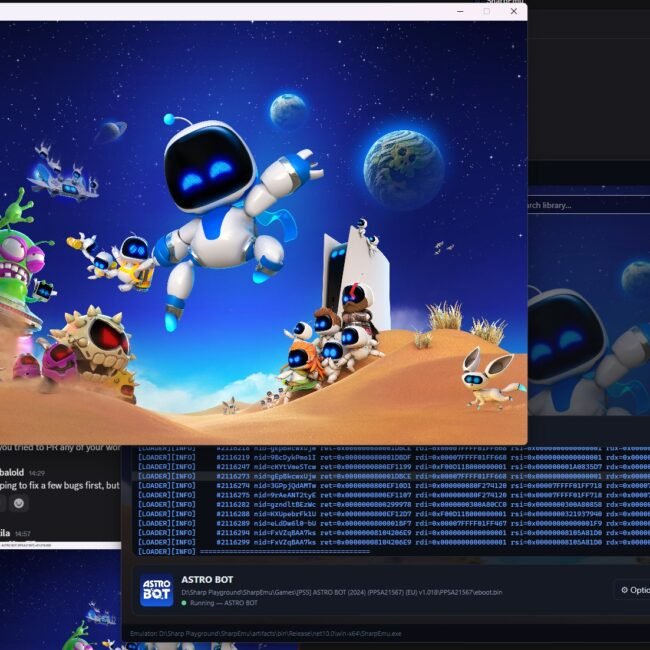Open the blurred Astro Bot cover in library
Screen dimensions: 650x650
589,315
